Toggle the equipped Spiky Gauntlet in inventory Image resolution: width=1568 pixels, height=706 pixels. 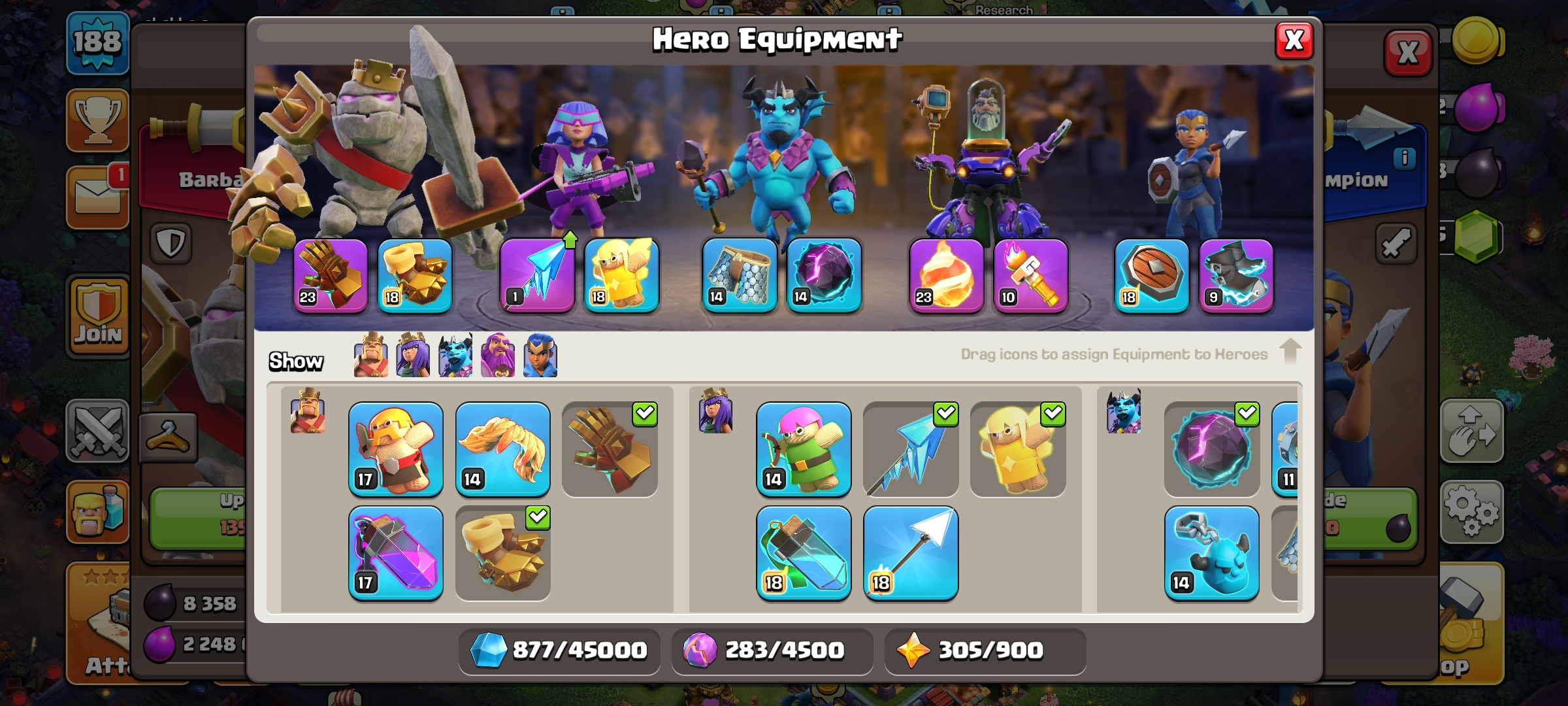[x=610, y=449]
